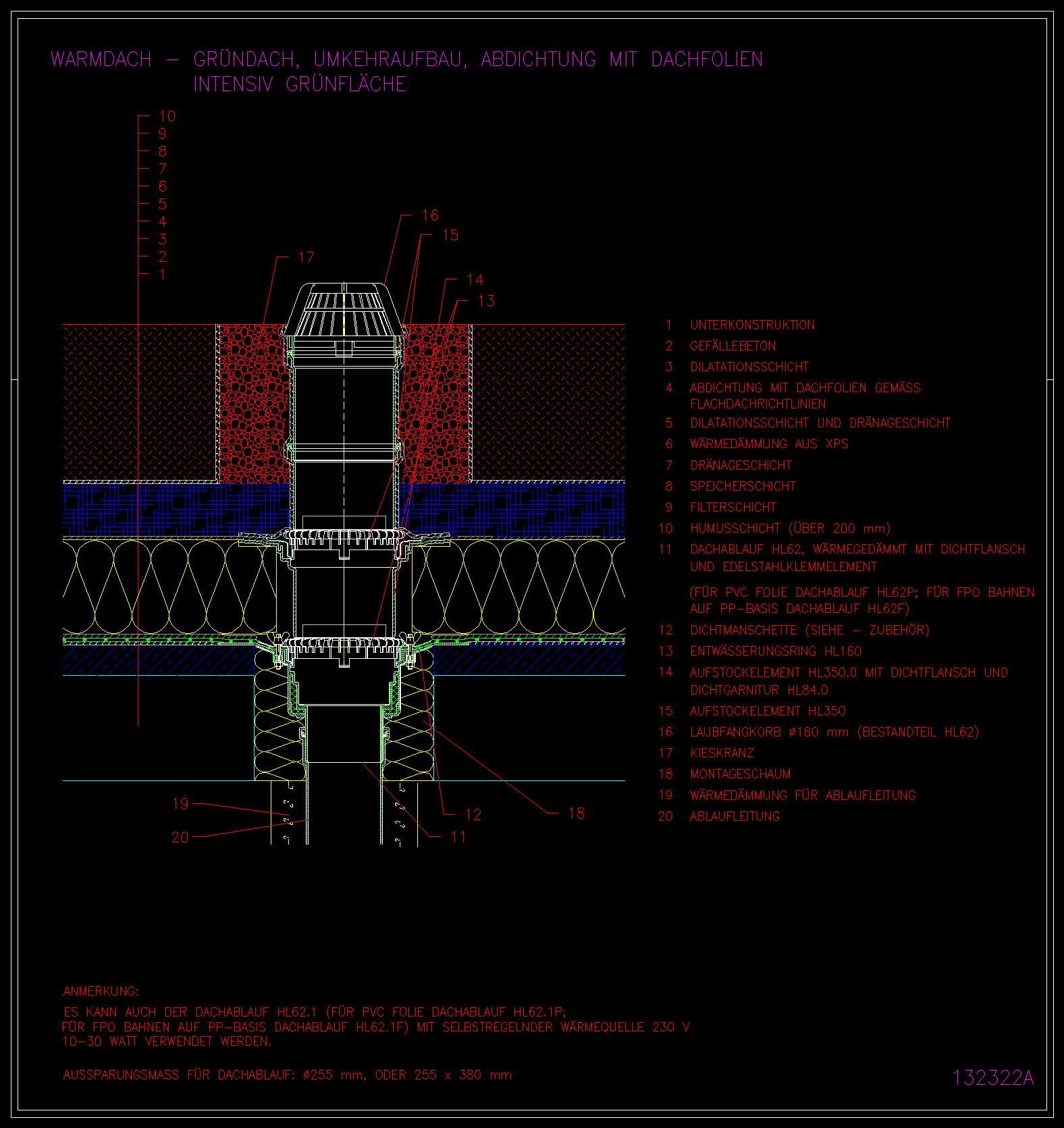
Task: Select legend entry 'FILTERSCHICHT'
Action: (733, 507)
